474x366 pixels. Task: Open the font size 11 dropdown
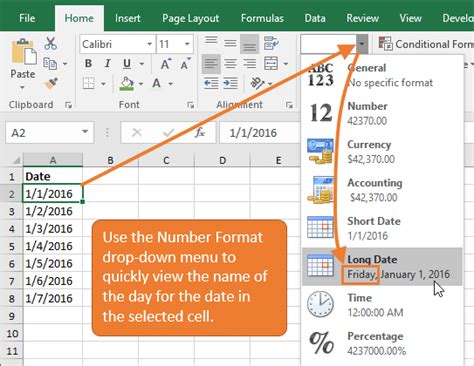[x=187, y=44]
